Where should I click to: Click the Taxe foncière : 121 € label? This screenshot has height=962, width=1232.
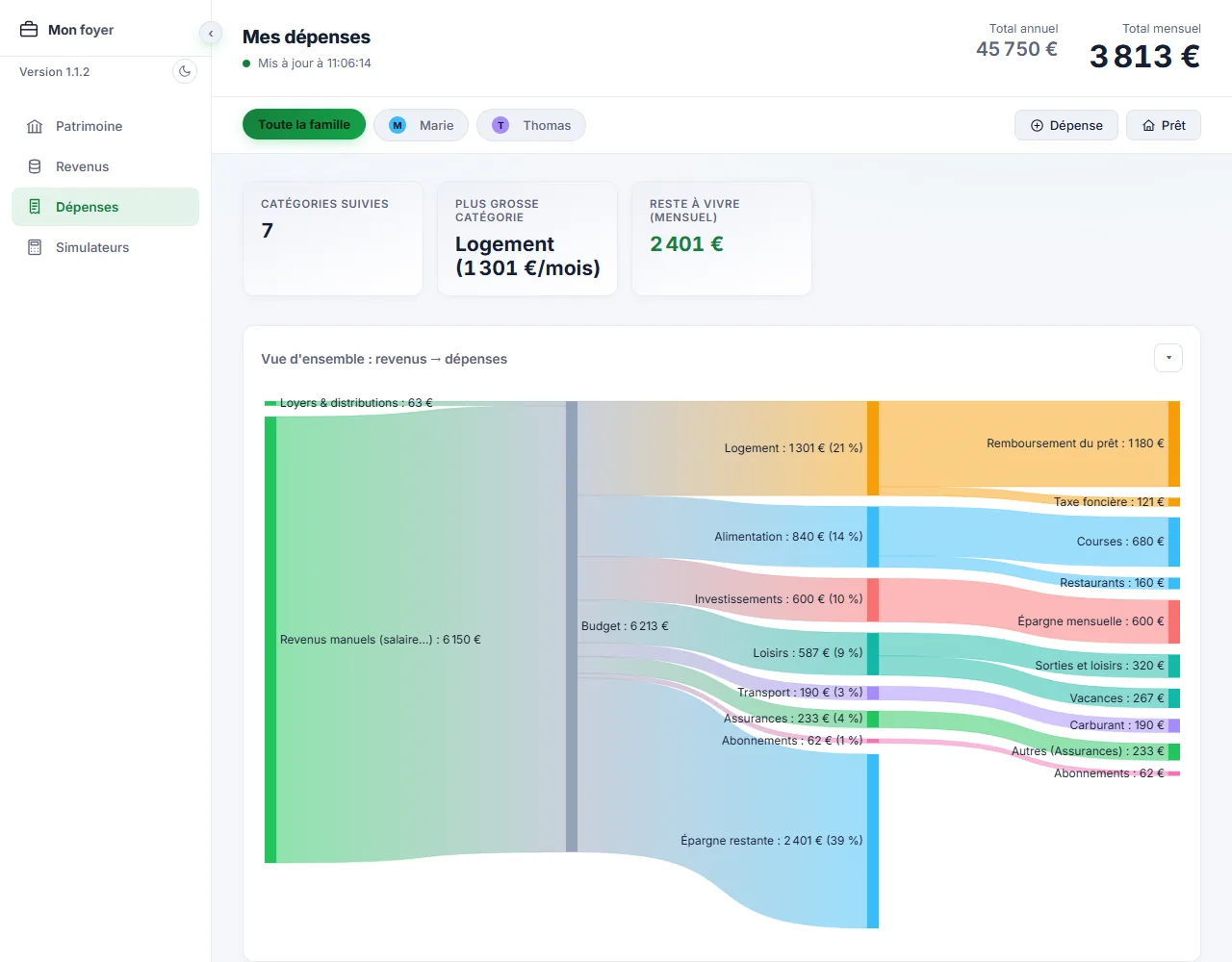pyautogui.click(x=1109, y=502)
